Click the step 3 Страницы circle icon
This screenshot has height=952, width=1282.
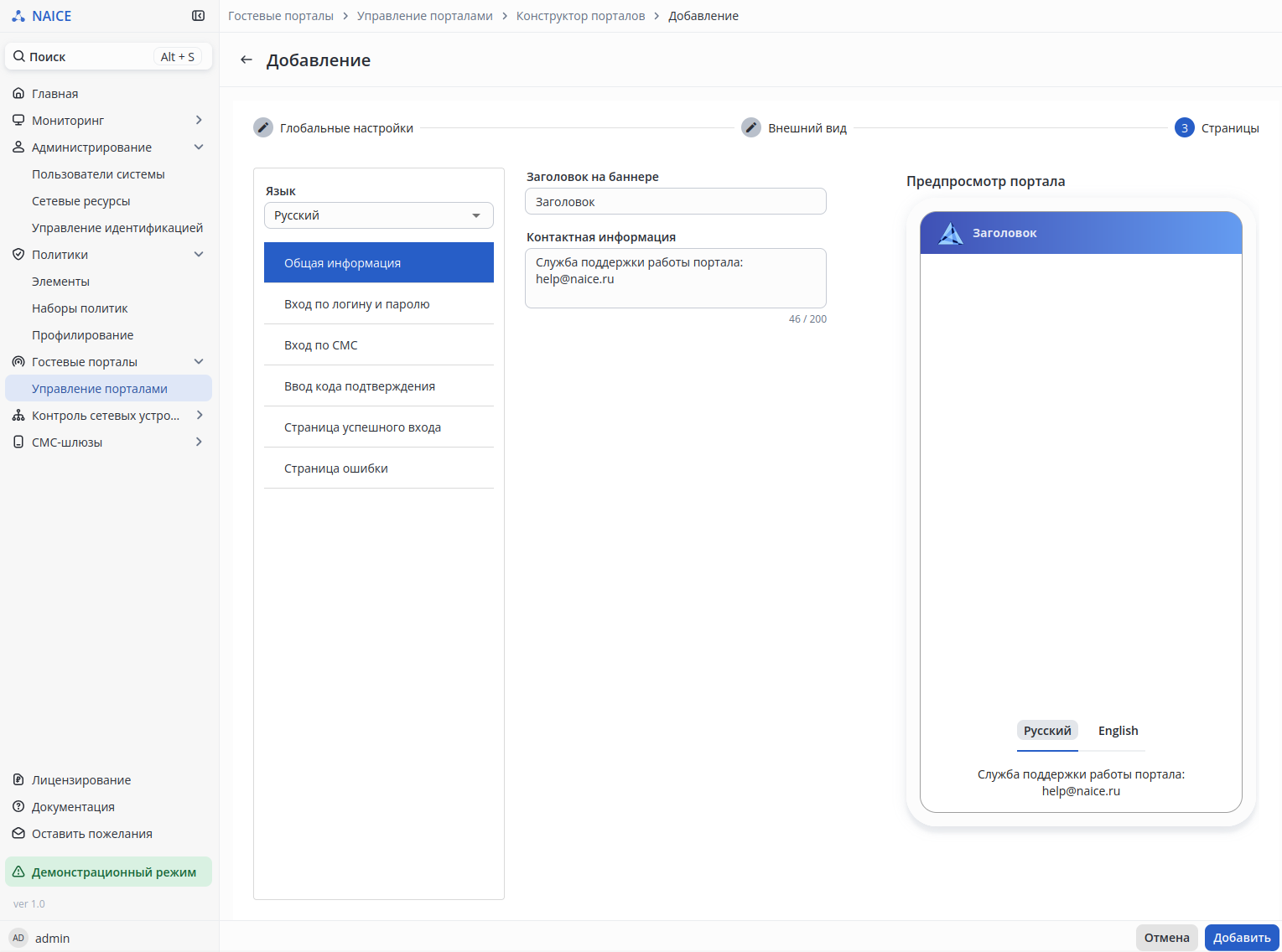point(1184,127)
